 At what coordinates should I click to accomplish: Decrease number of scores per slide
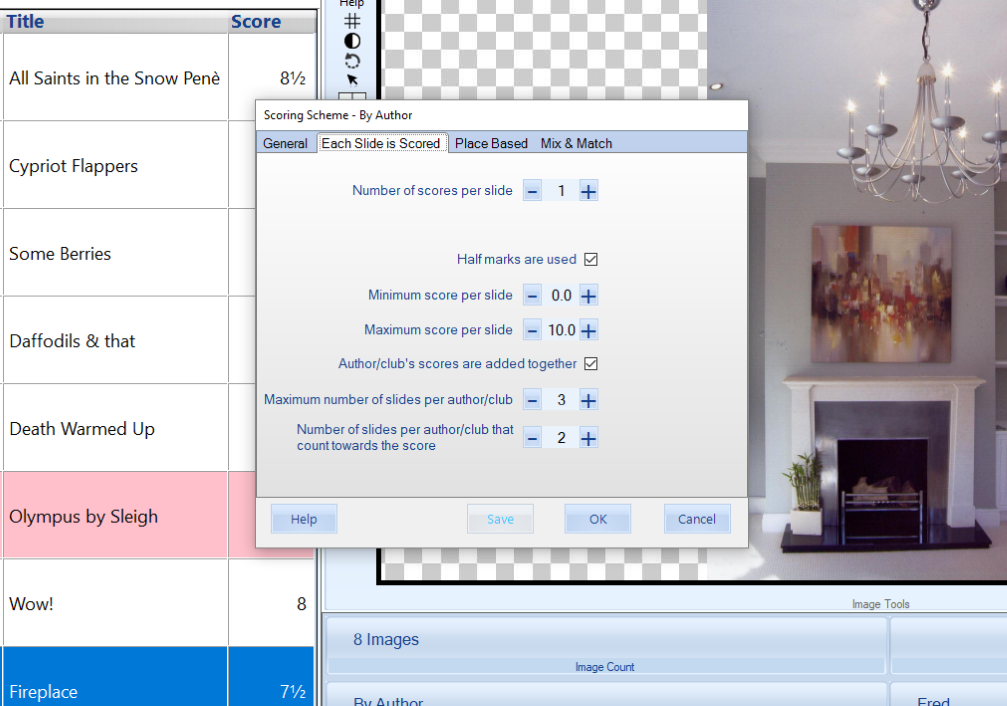click(x=532, y=191)
